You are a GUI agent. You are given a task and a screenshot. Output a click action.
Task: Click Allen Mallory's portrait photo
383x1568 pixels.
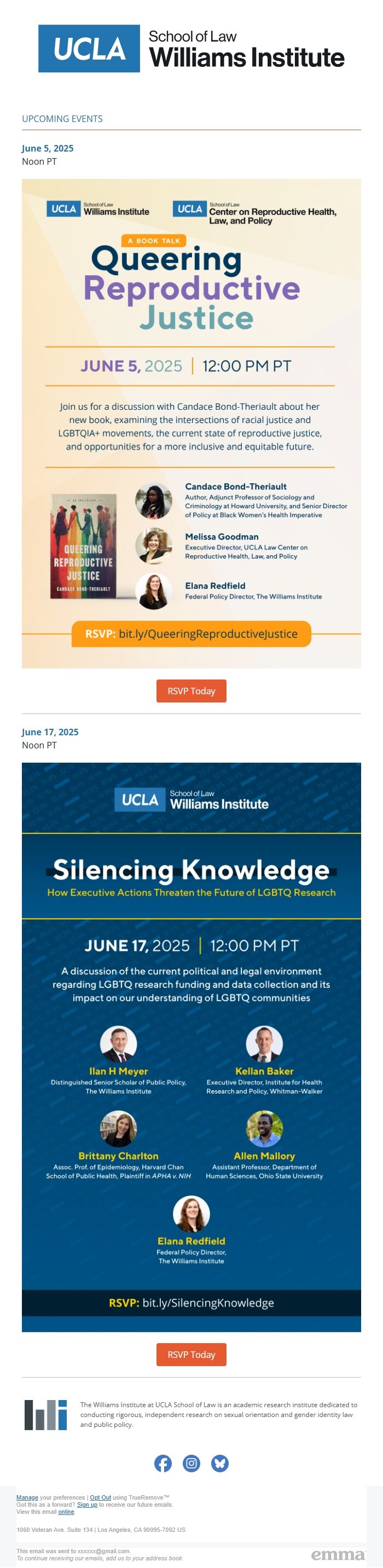tap(264, 1129)
